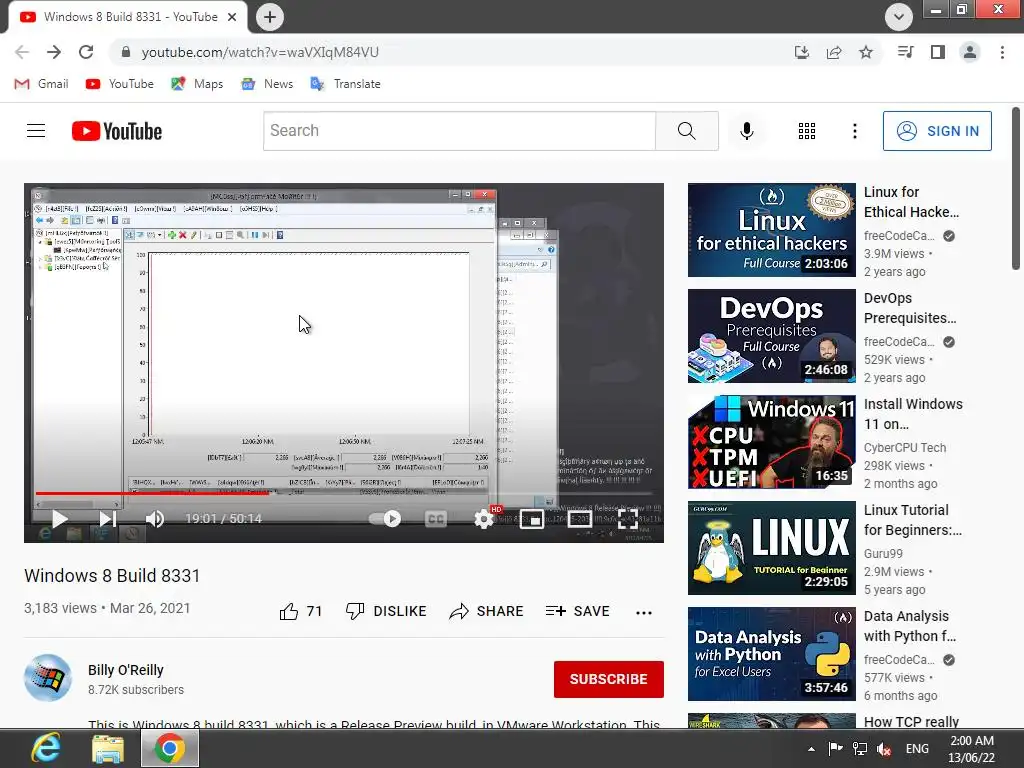1024x768 pixels.
Task: Install app icon in address bar
Action: tap(802, 52)
